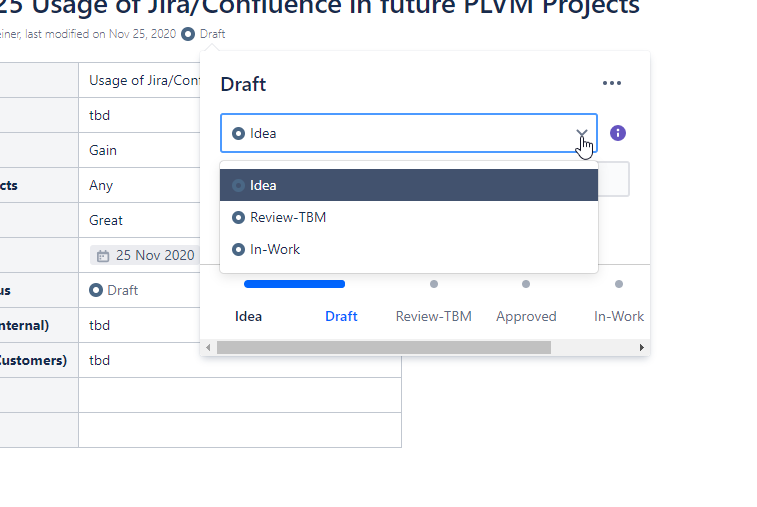Click the Draft status in the page byline
The image size is (757, 507).
[x=212, y=34]
